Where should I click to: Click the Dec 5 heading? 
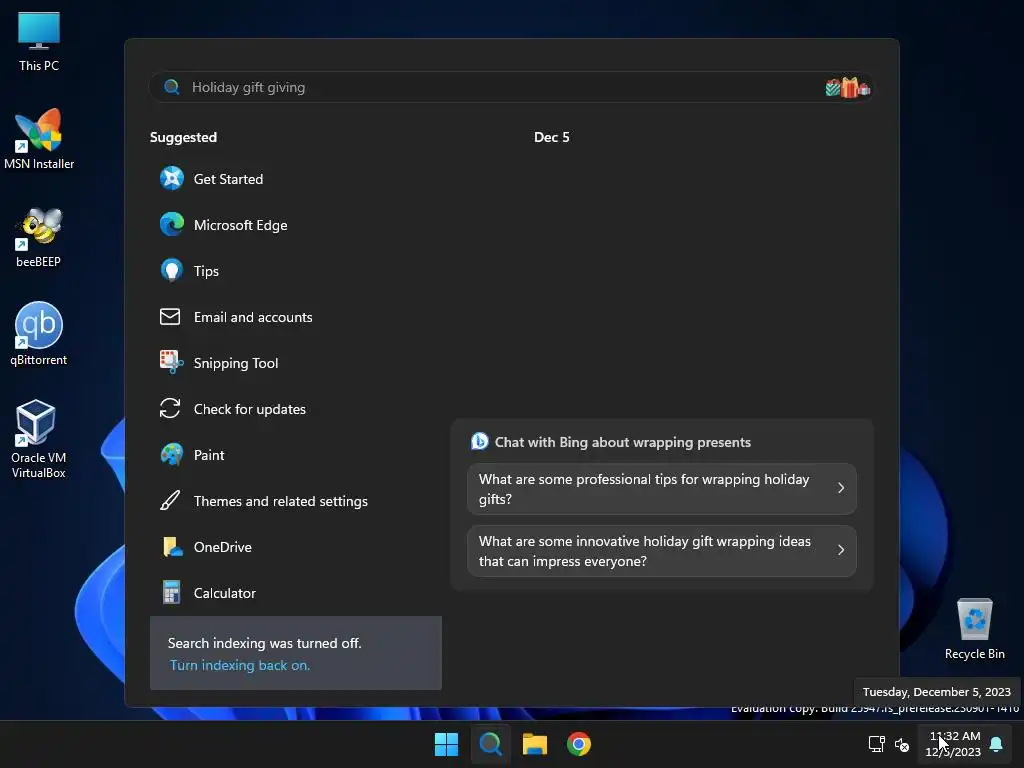tap(552, 137)
